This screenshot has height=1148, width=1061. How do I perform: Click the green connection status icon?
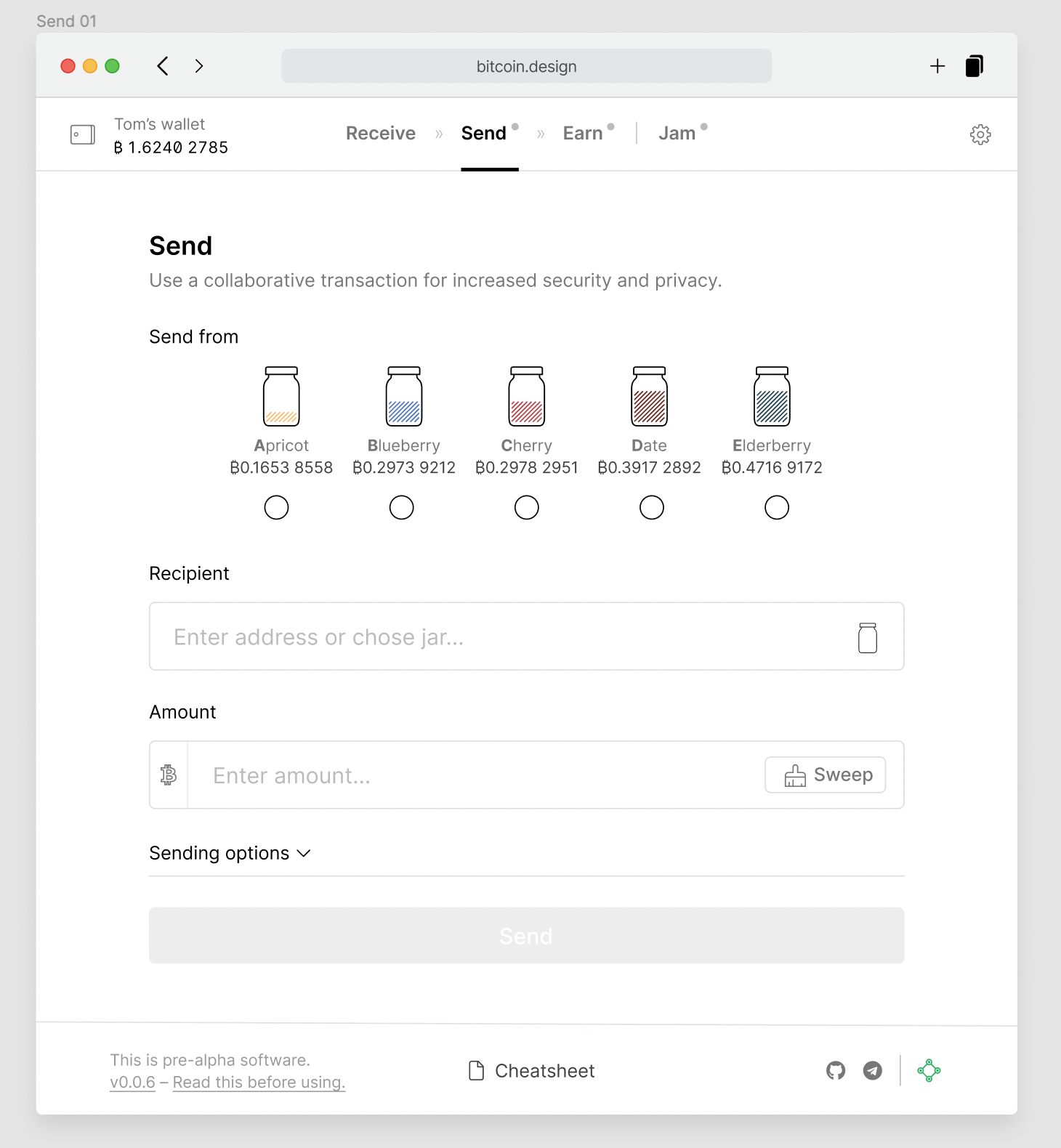pos(929,1070)
